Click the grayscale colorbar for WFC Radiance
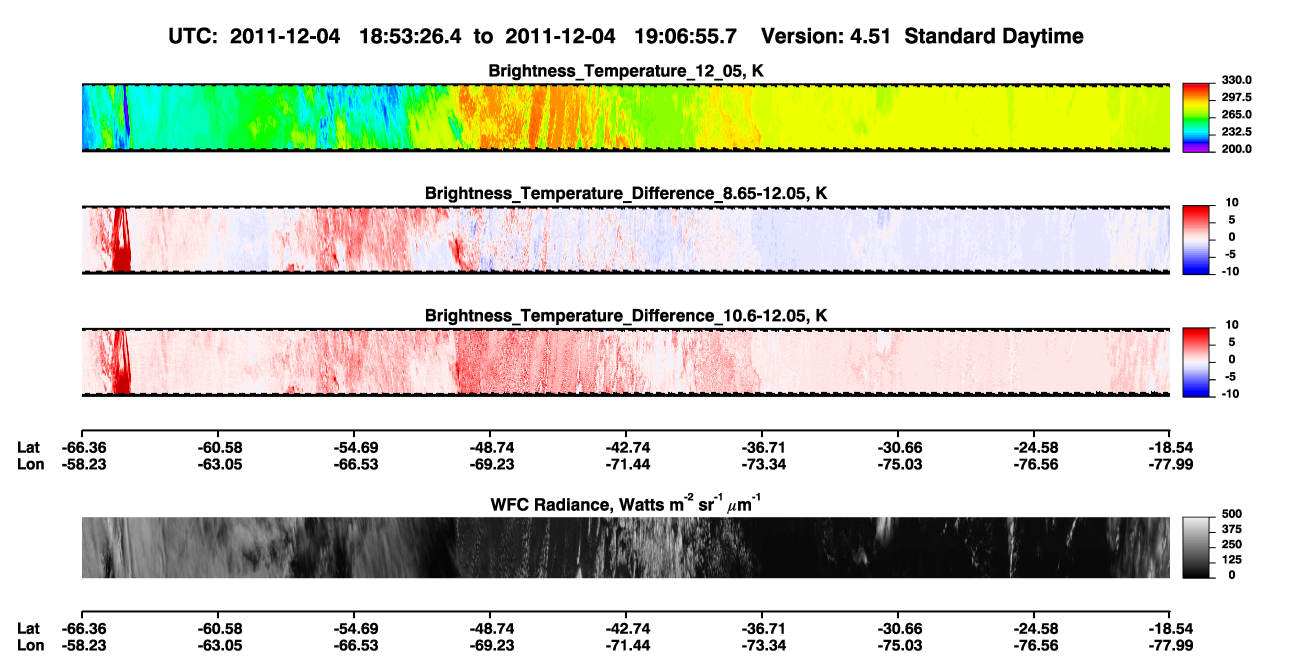 pos(1196,548)
